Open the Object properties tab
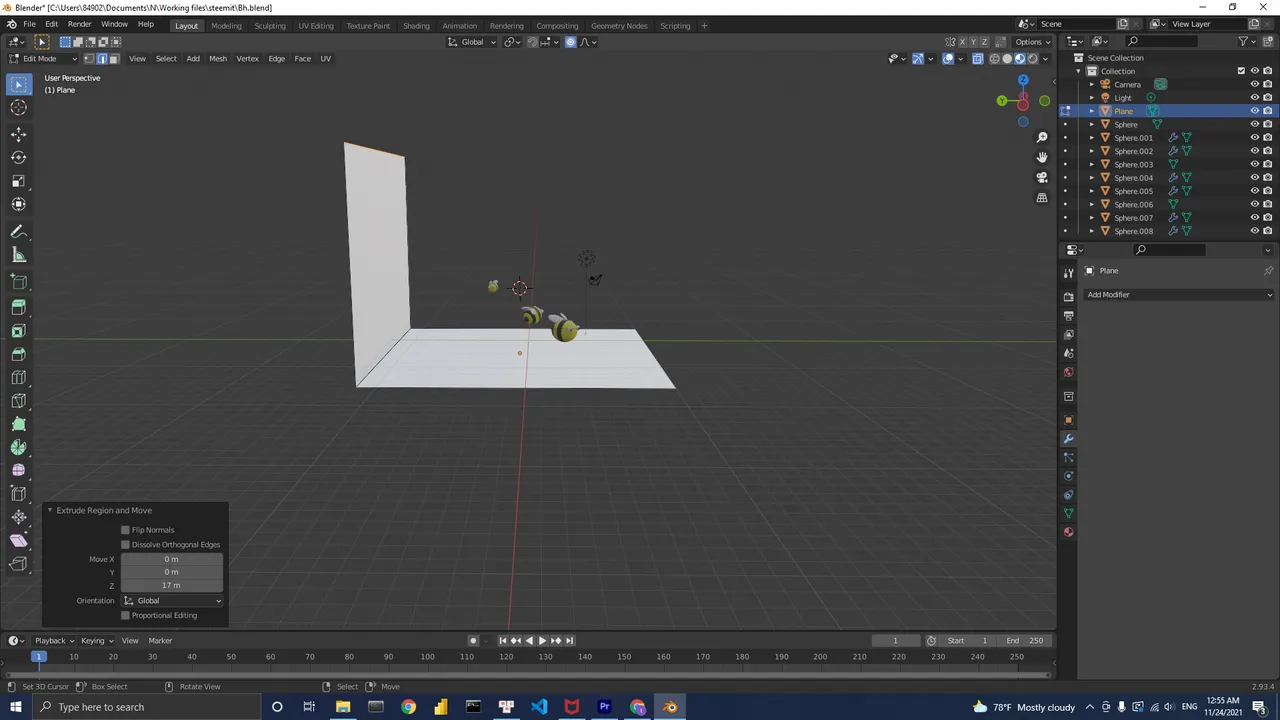Image resolution: width=1280 pixels, height=720 pixels. pyautogui.click(x=1068, y=420)
